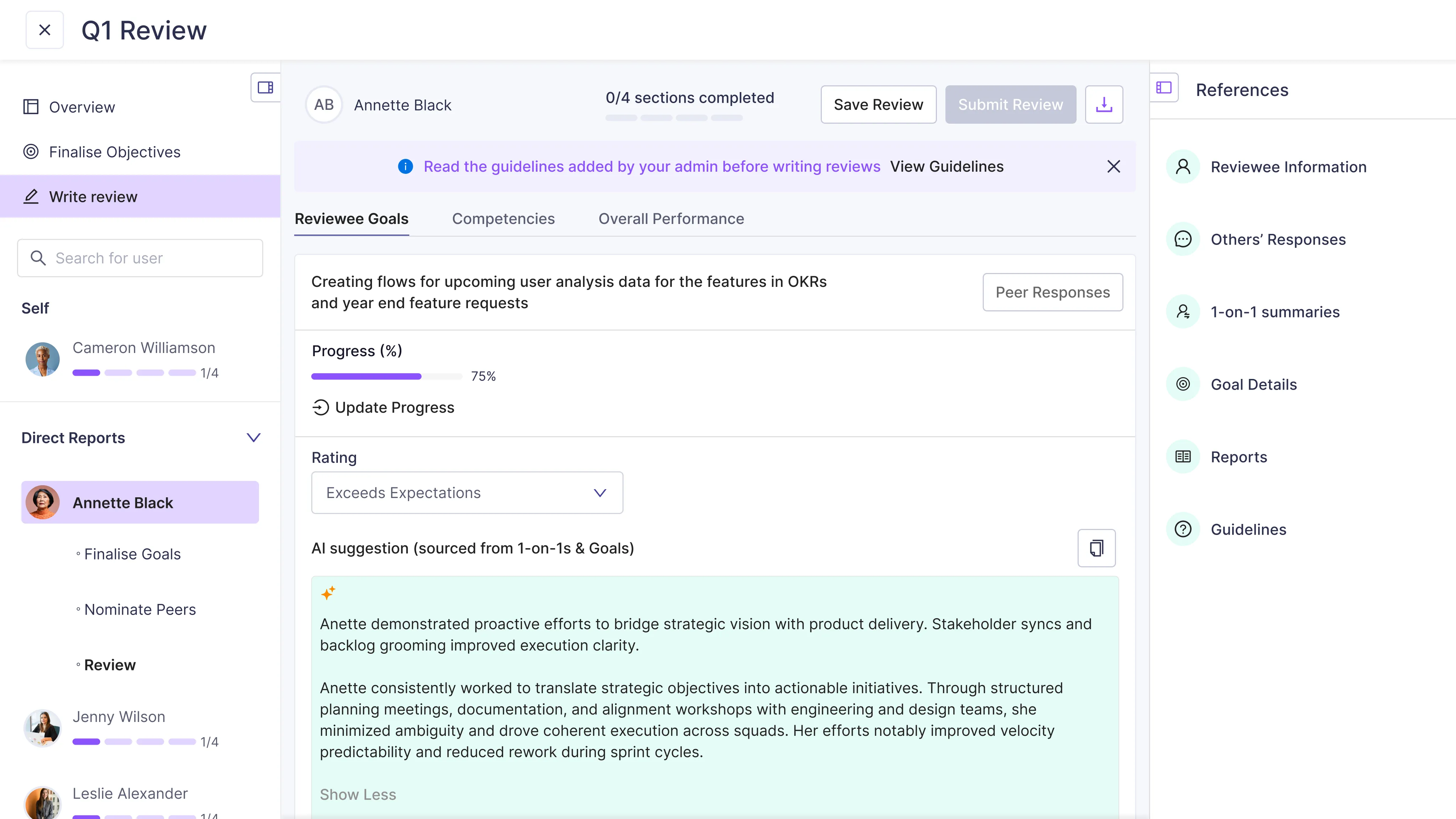Viewport: 1456px width, 819px height.
Task: Collapse the left sidebar panel
Action: [265, 88]
